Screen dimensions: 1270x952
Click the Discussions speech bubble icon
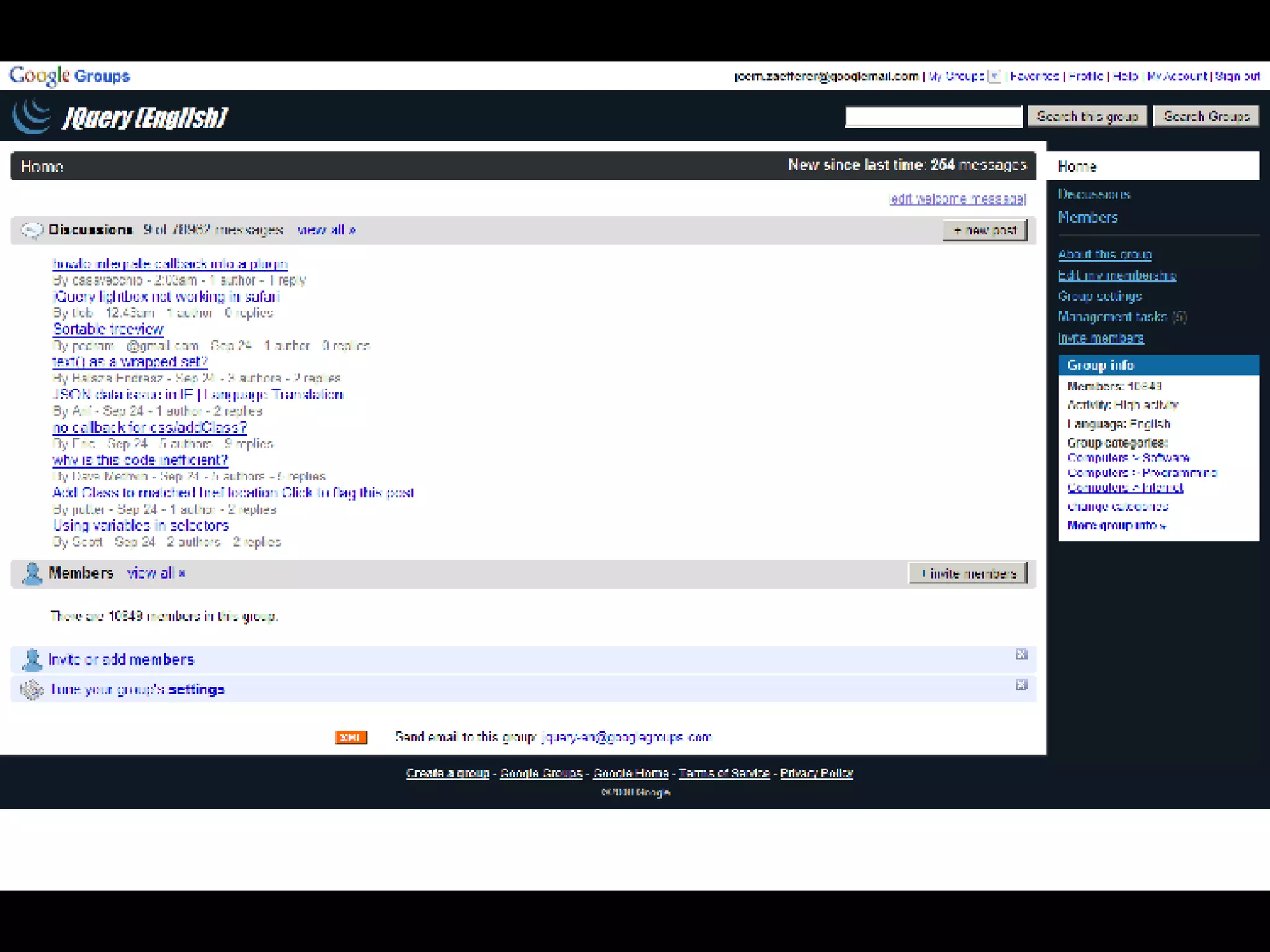[32, 230]
